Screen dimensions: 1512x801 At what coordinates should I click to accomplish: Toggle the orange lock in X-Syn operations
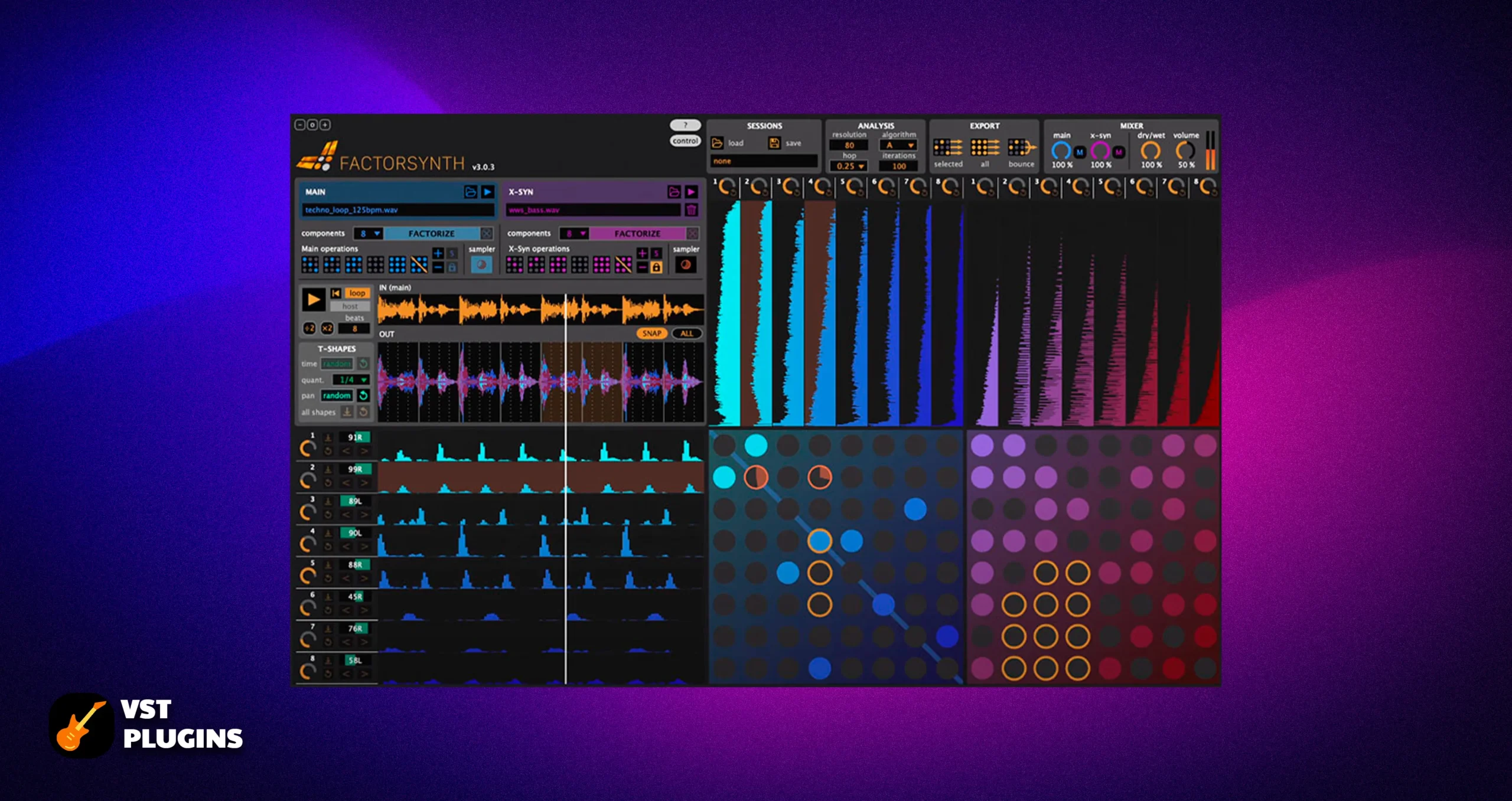(656, 267)
